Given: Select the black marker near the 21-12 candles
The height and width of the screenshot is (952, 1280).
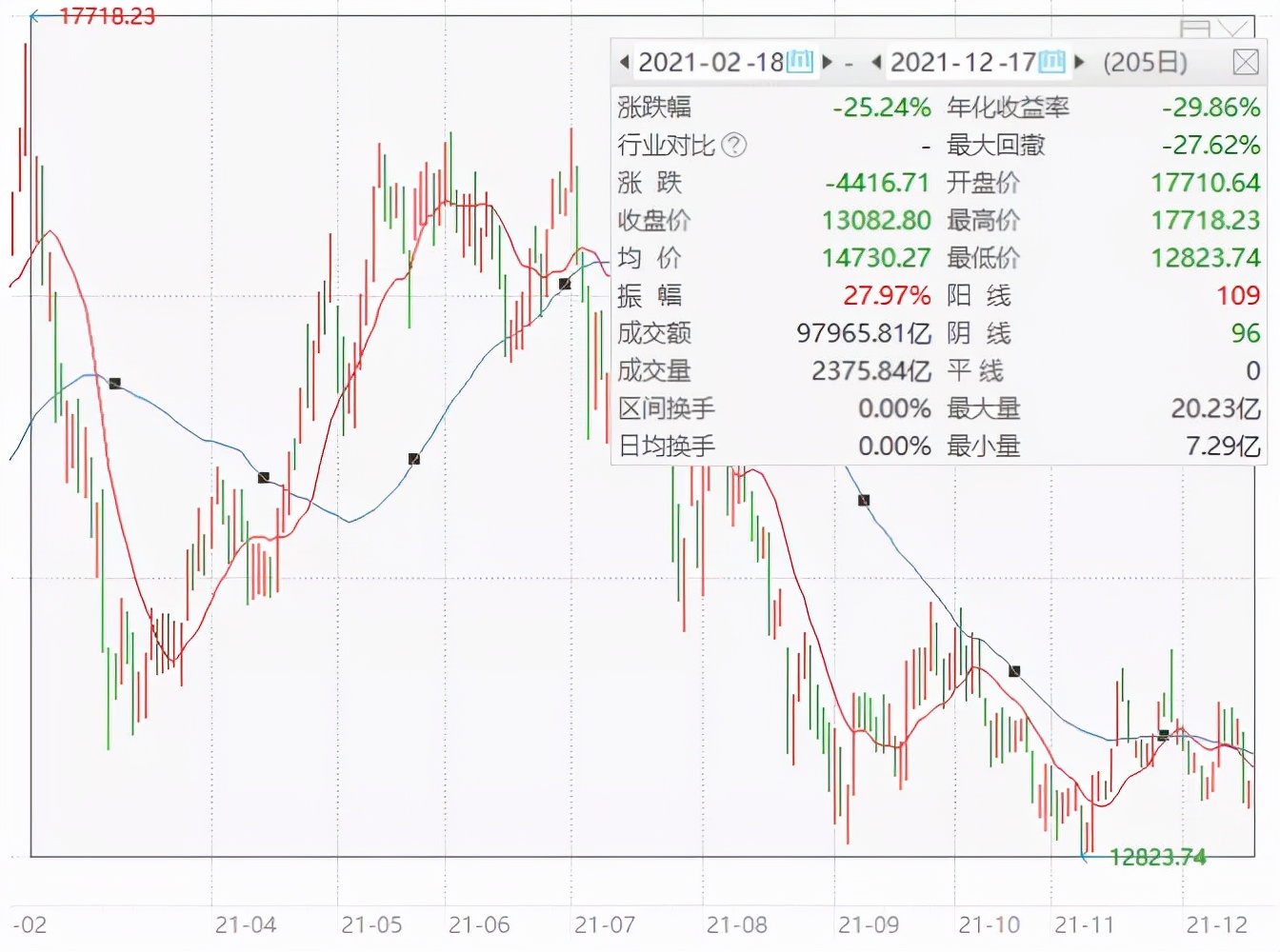Looking at the screenshot, I should point(1163,735).
